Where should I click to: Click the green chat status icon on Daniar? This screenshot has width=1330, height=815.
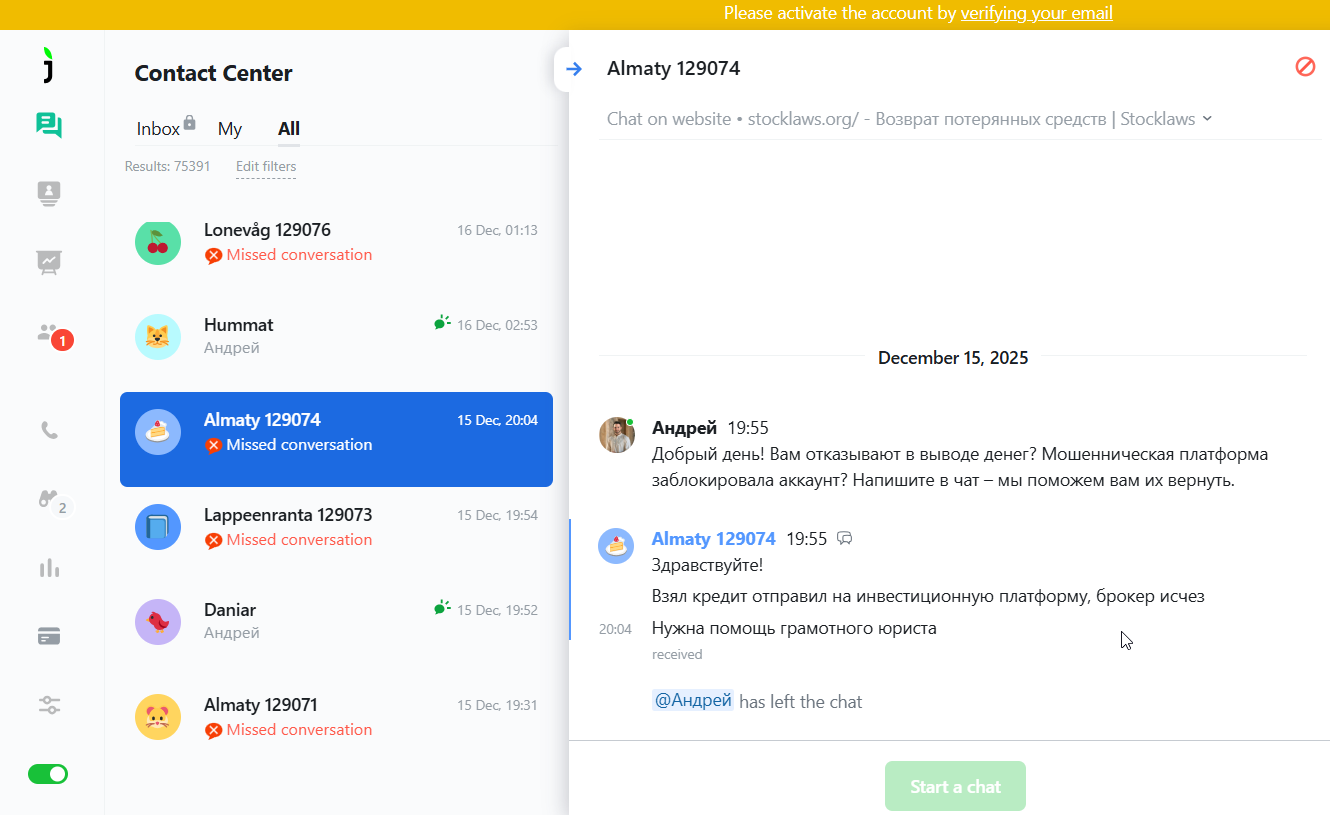442,608
